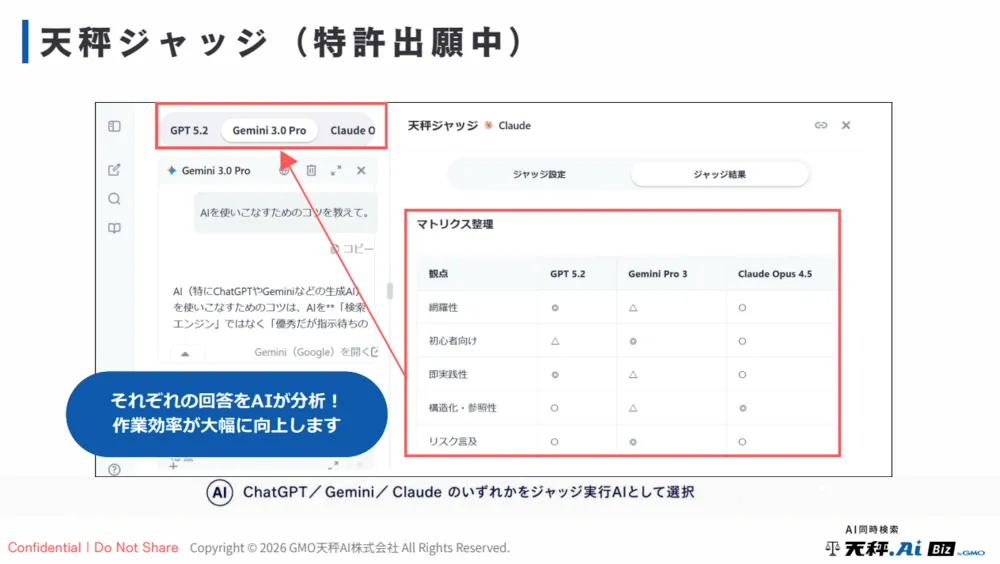The height and width of the screenshot is (564, 1000).
Task: Click the 観点 column header
Action: (x=438, y=274)
